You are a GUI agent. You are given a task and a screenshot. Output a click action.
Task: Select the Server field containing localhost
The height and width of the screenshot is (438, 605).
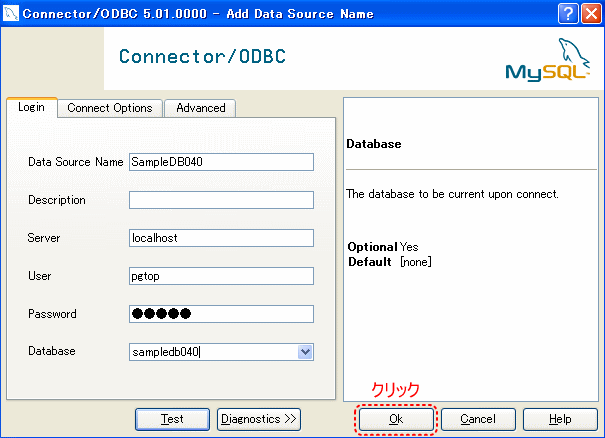221,238
